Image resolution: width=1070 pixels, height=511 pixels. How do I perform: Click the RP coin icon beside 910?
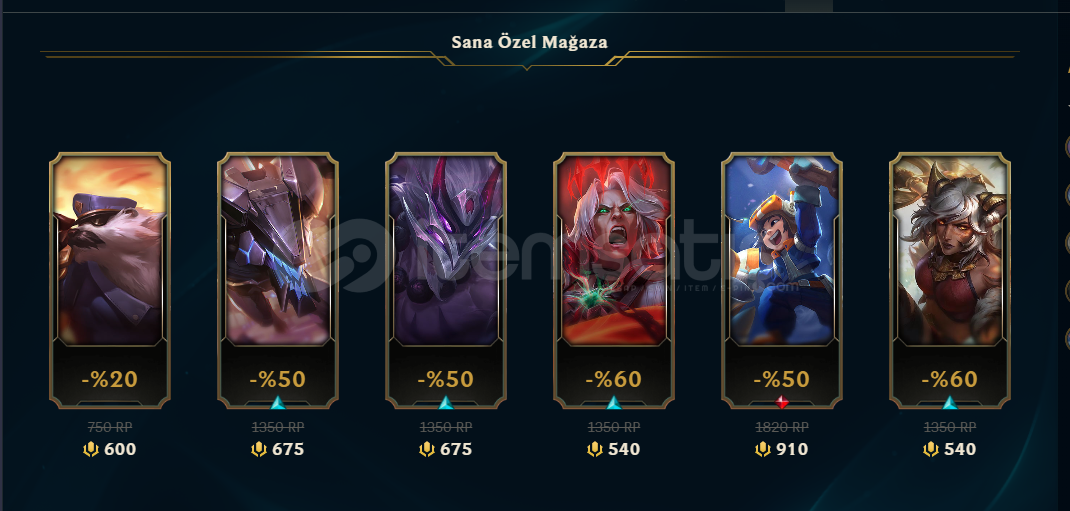point(762,450)
